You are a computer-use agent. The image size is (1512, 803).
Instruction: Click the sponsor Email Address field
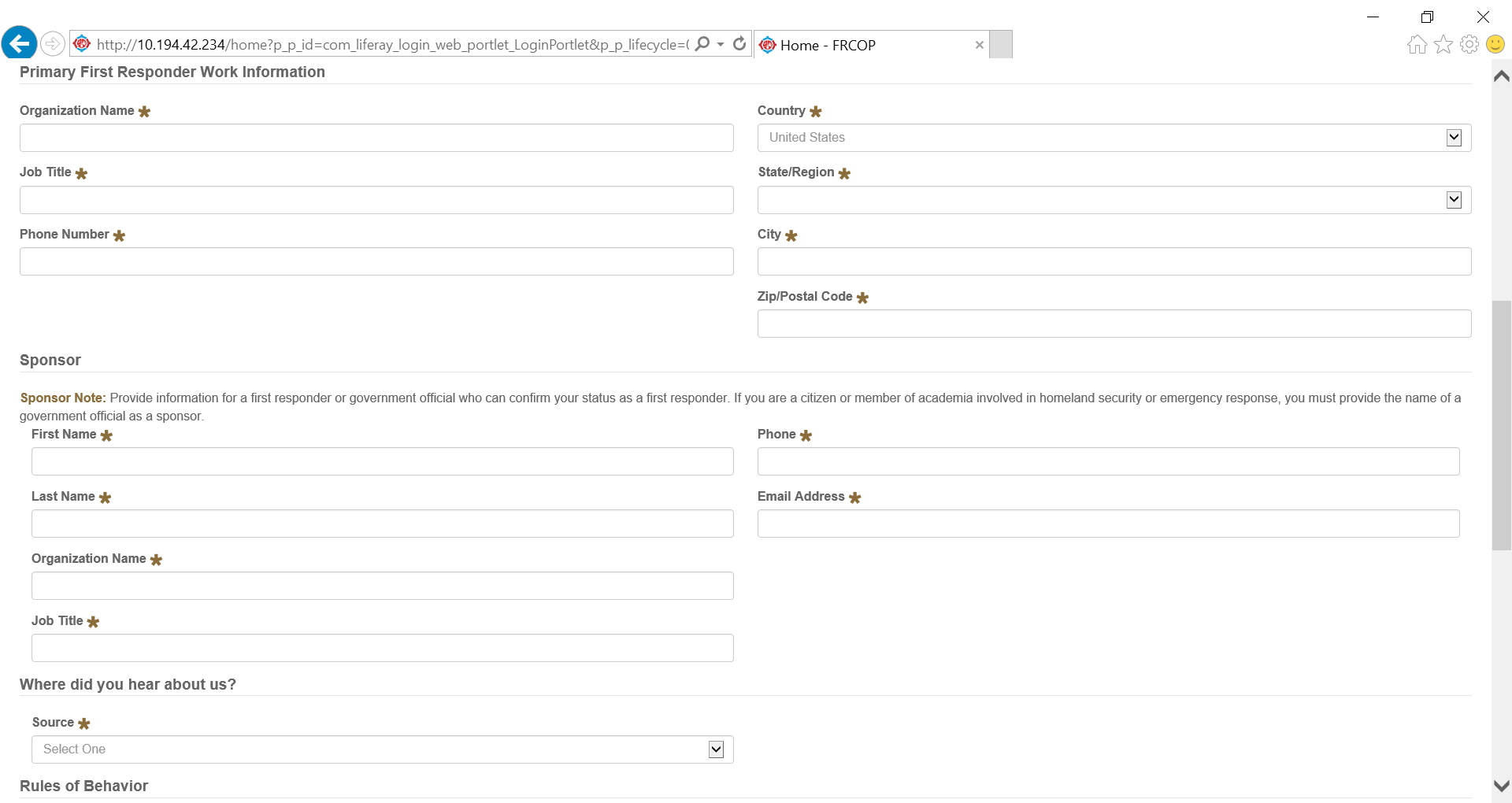[x=1108, y=524]
